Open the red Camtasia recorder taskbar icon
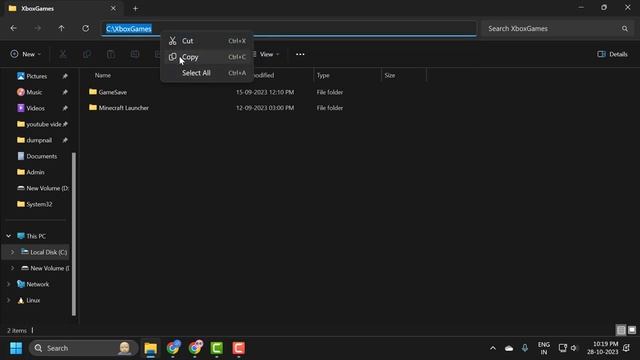640x360 pixels. click(239, 348)
